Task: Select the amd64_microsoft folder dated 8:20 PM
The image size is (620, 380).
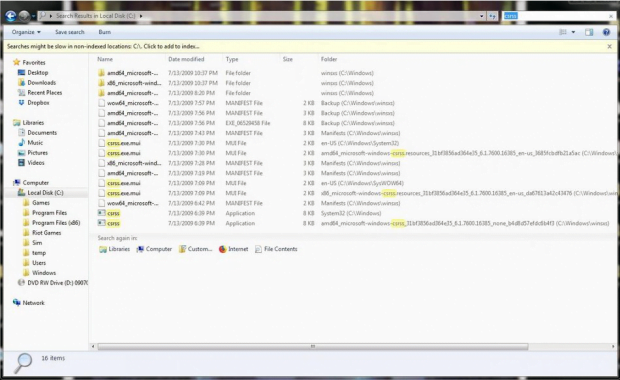Action: pos(132,93)
